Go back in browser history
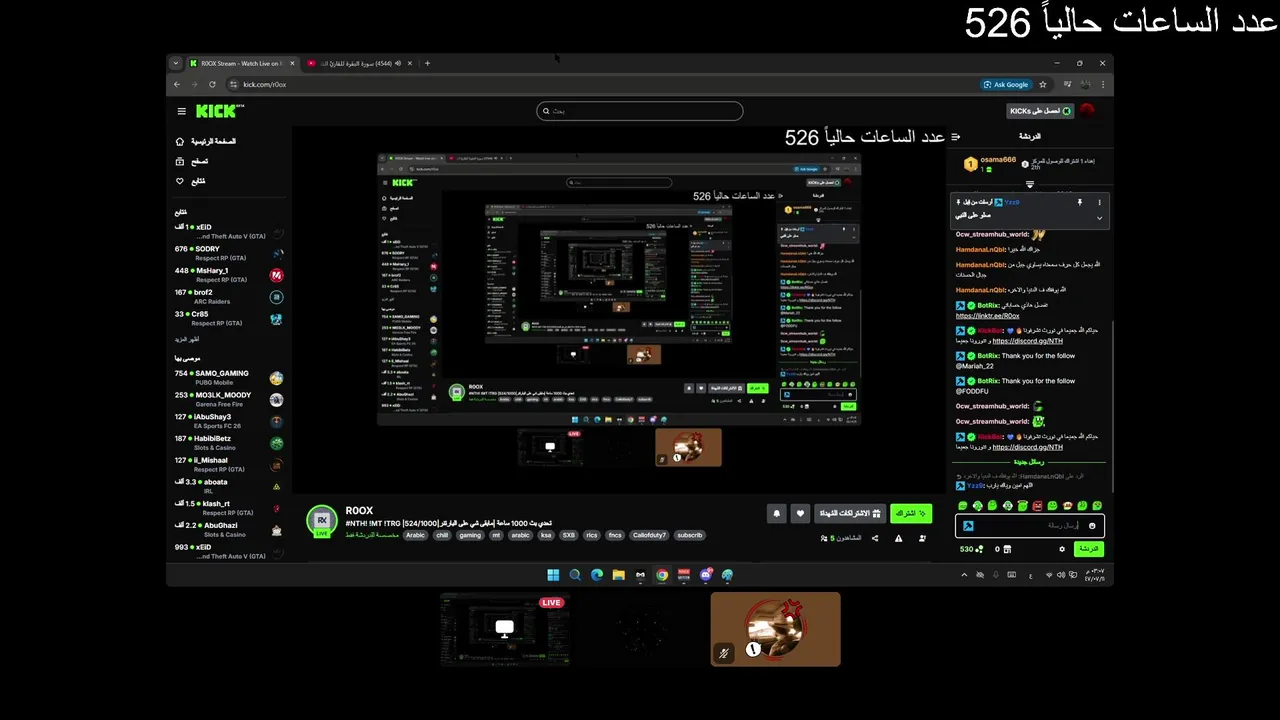Viewport: 1280px width, 720px height. [x=178, y=85]
